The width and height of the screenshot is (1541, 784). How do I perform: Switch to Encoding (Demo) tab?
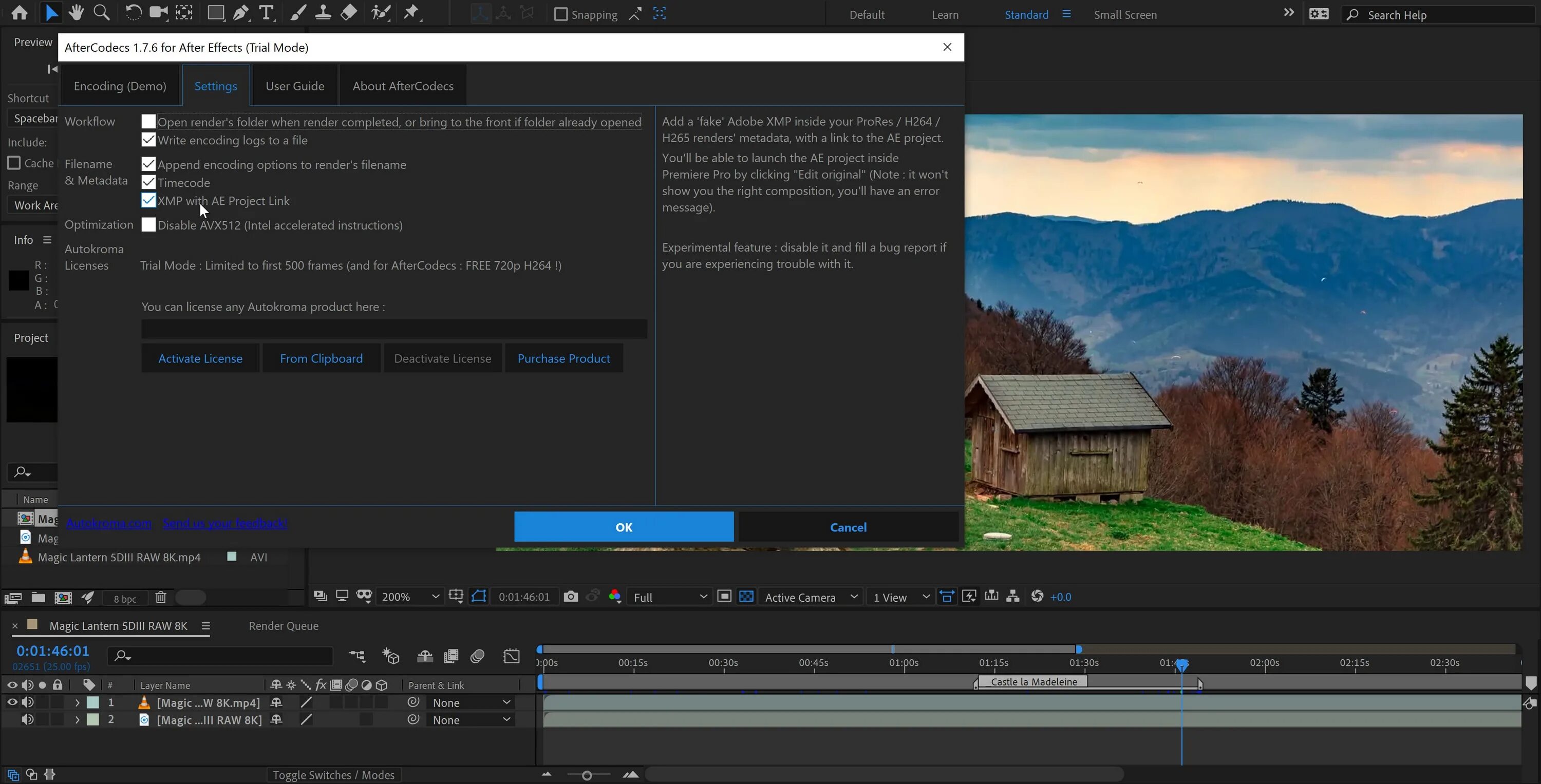[x=120, y=86]
